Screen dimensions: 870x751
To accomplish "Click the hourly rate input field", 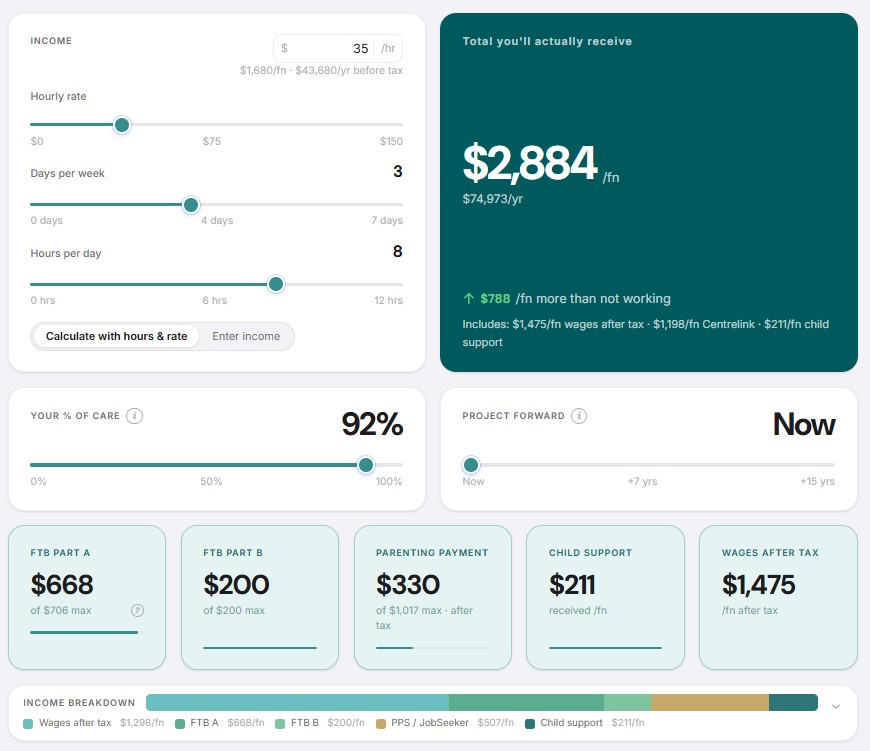I will click(338, 48).
